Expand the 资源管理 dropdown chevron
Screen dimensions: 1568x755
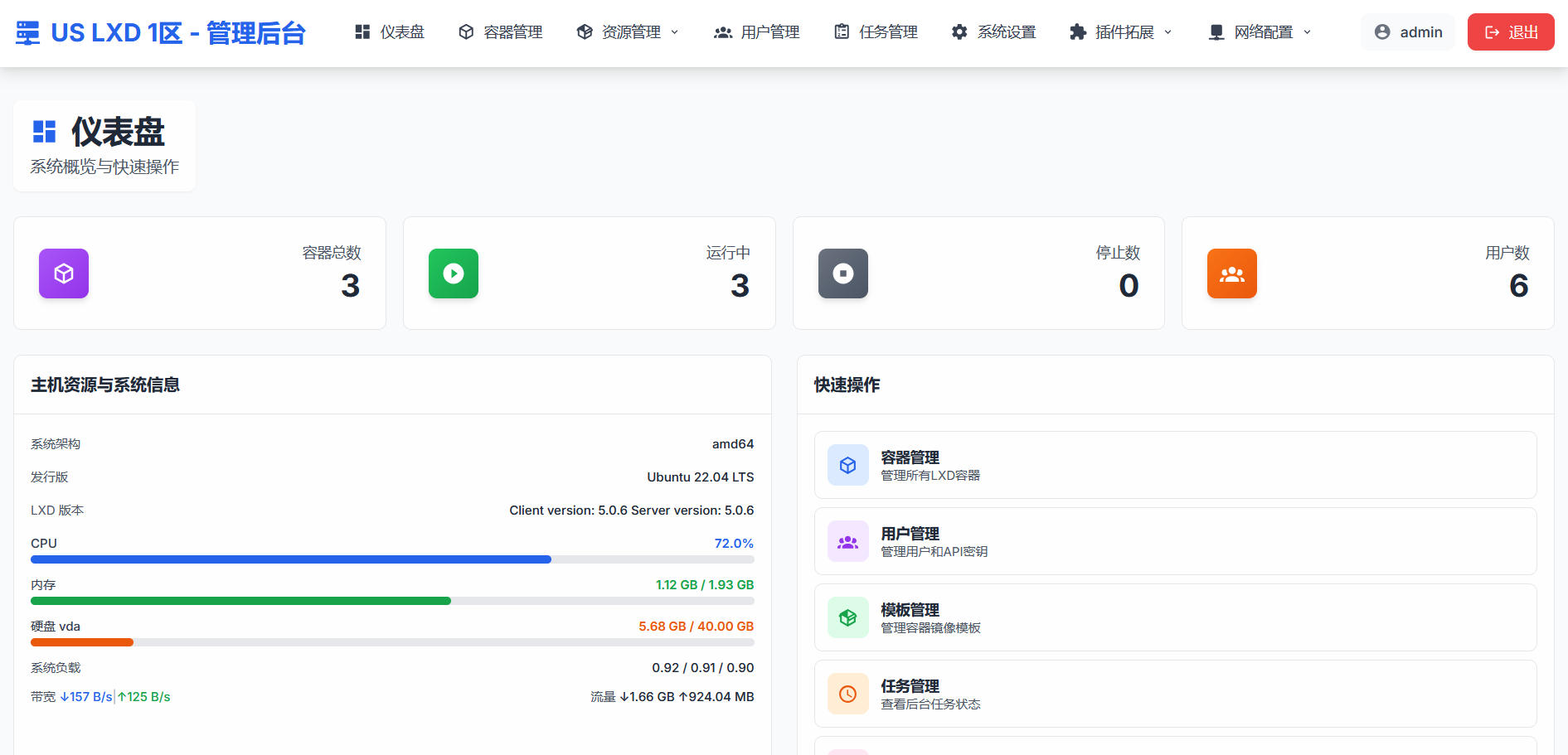[674, 32]
